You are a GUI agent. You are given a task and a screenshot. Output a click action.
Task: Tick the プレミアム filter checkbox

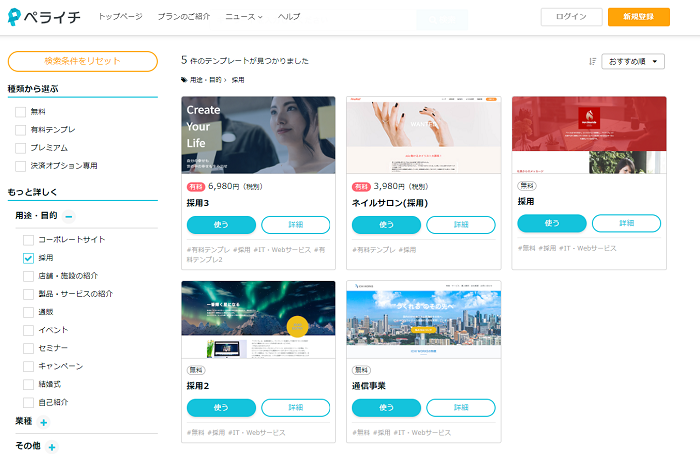tap(21, 148)
